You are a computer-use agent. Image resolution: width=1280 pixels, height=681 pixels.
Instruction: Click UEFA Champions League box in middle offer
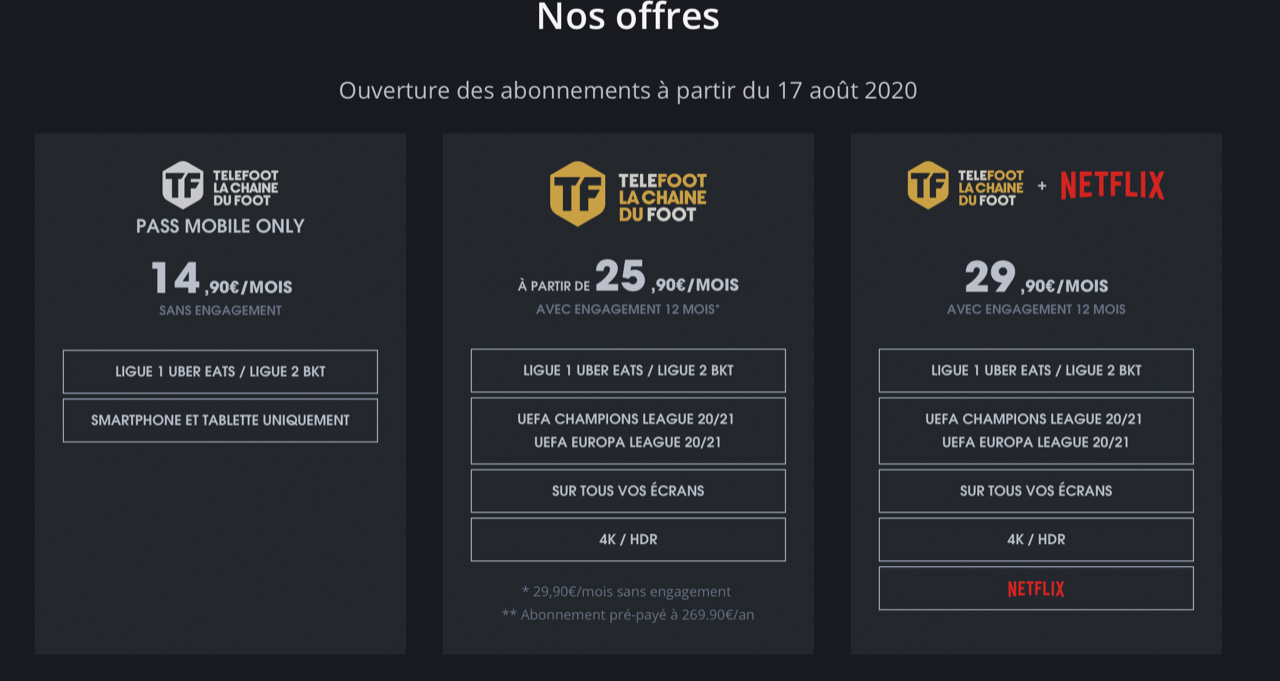pyautogui.click(x=628, y=431)
